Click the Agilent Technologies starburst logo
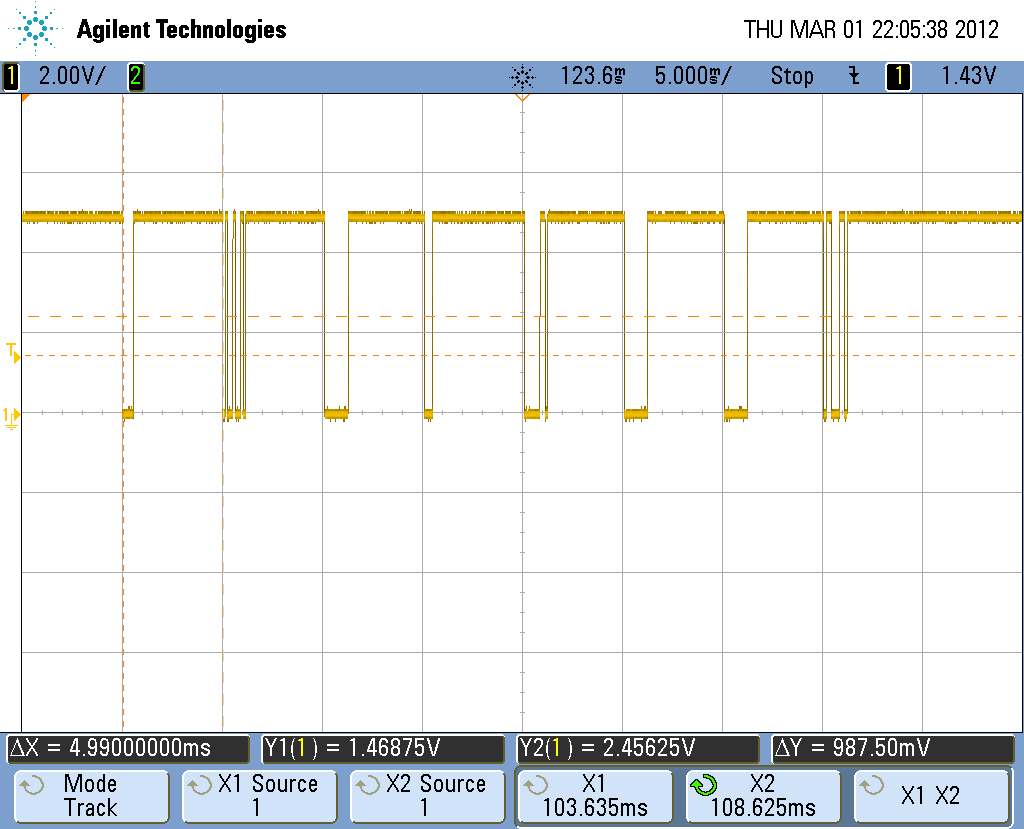Screen dimensions: 1024x829 click(37, 29)
